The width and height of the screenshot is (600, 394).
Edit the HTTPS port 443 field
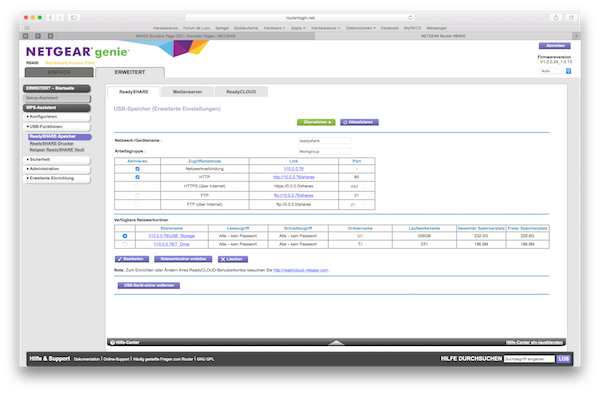coord(356,186)
